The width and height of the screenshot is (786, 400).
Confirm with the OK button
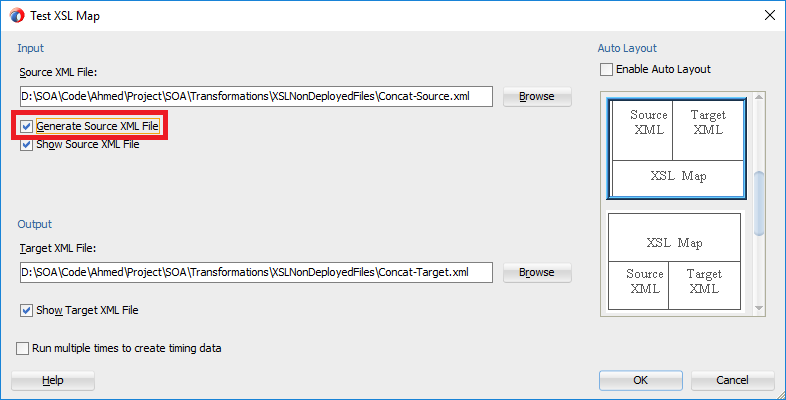[x=640, y=380]
